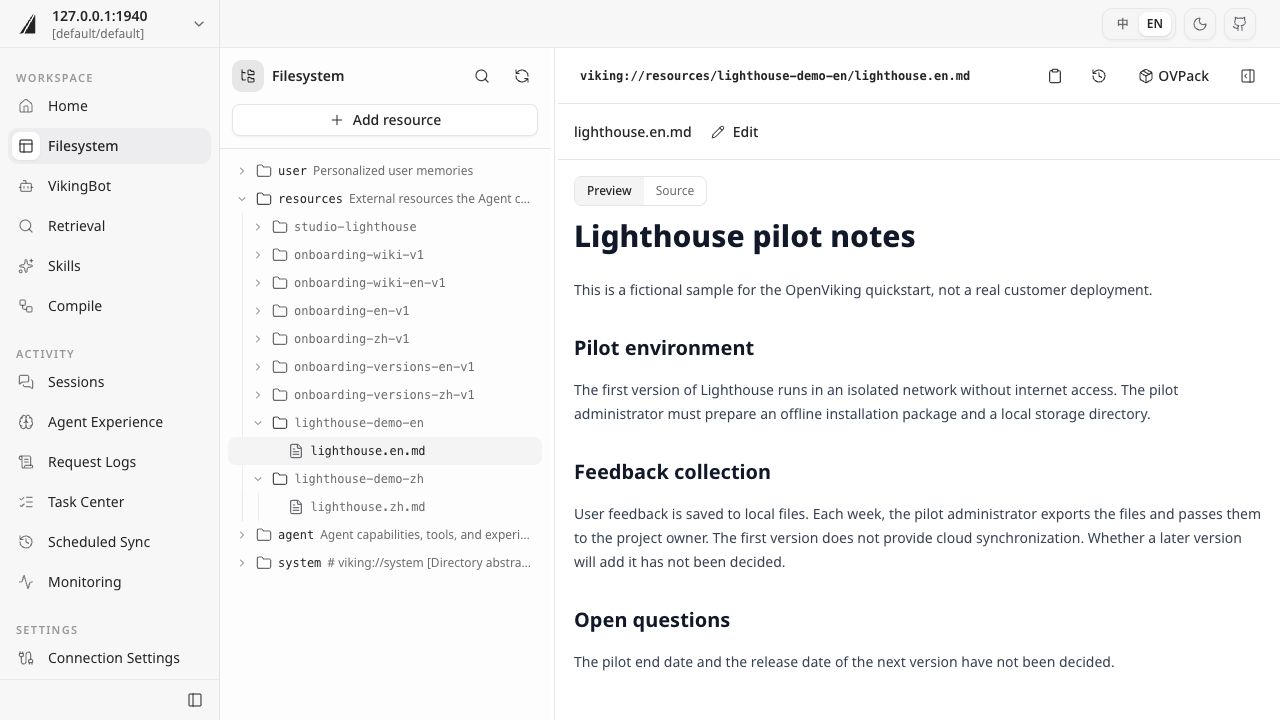This screenshot has width=1280, height=720.
Task: Open Connection Settings
Action: tap(110, 658)
